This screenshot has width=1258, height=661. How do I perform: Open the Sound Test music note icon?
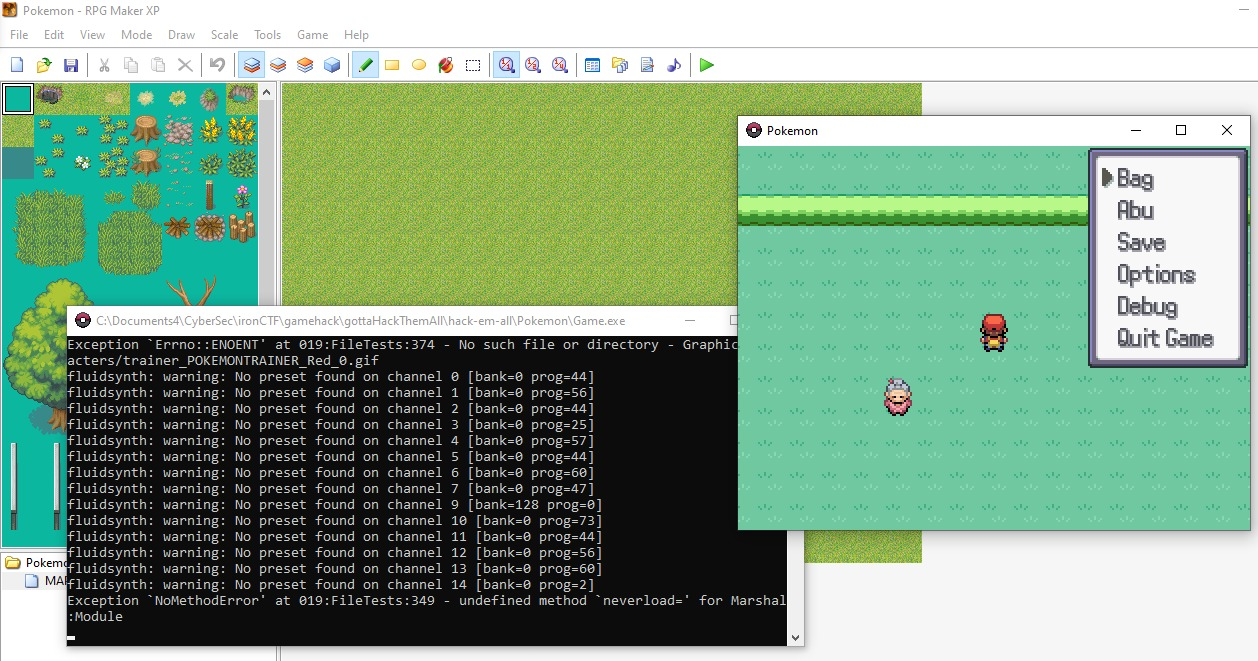click(674, 65)
